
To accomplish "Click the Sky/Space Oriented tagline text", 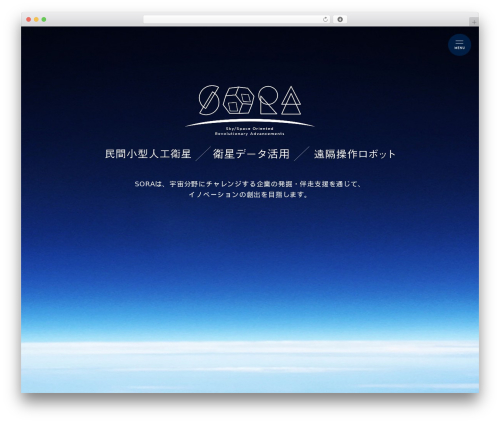I will [250, 128].
